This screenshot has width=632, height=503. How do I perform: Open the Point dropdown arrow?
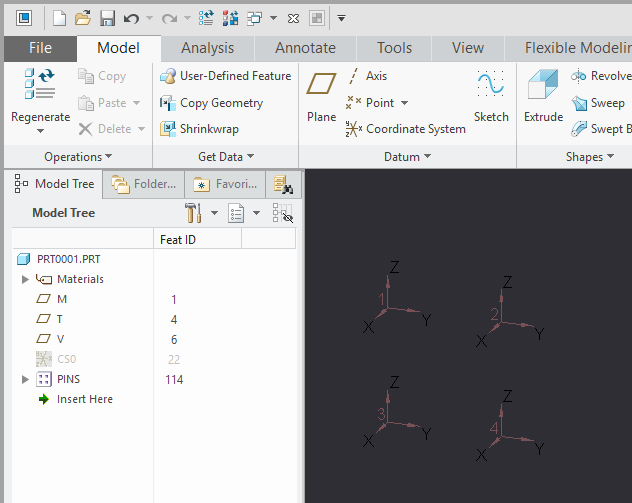404,103
